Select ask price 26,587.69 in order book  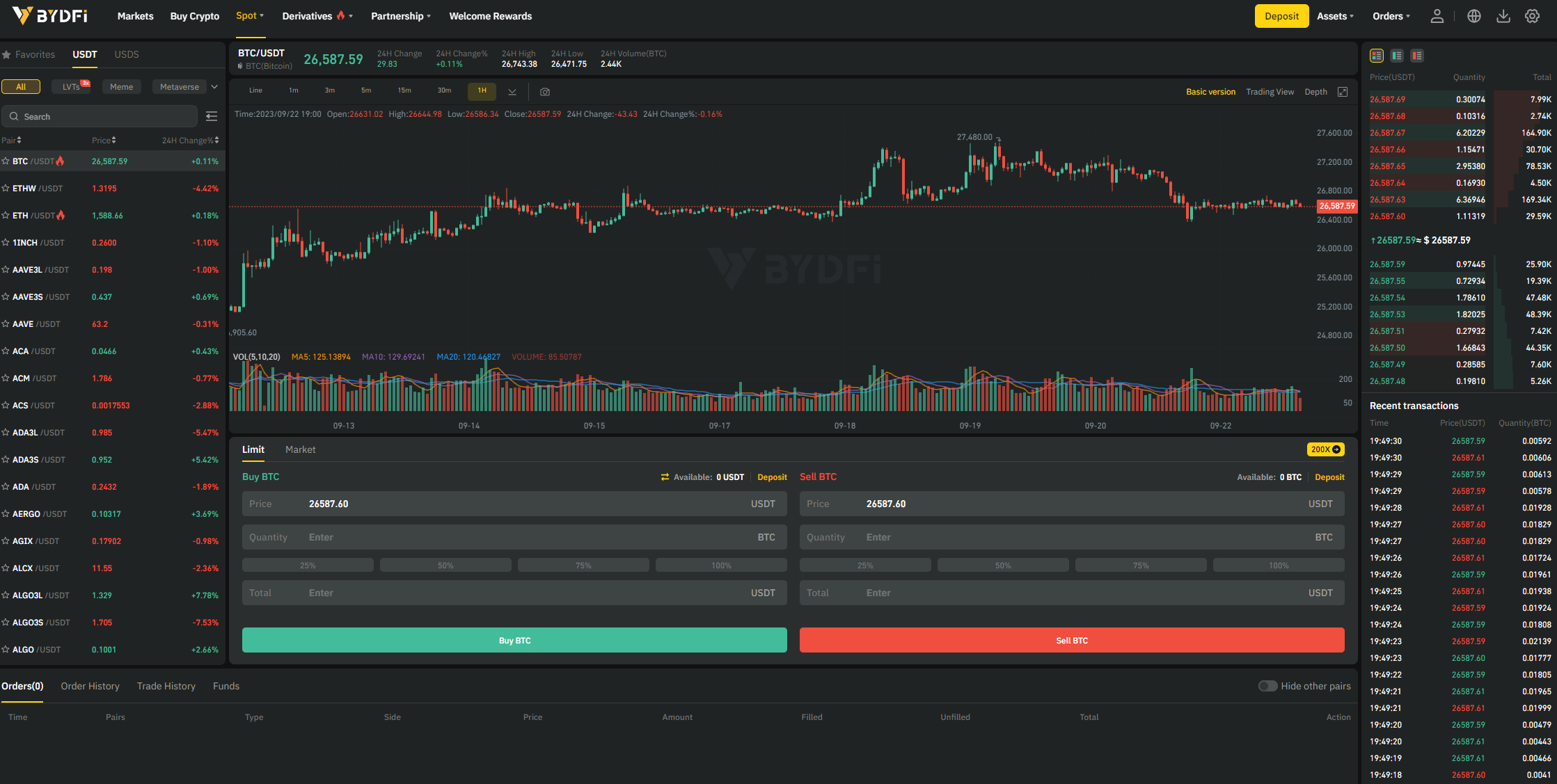point(1387,99)
